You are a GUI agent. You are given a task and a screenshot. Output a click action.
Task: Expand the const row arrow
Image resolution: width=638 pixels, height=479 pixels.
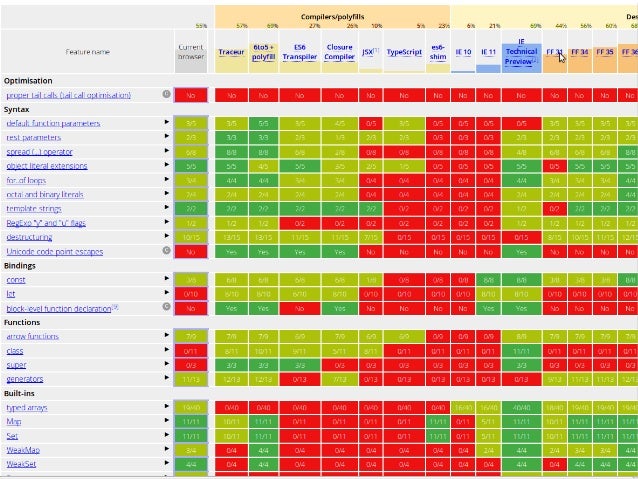pos(166,278)
